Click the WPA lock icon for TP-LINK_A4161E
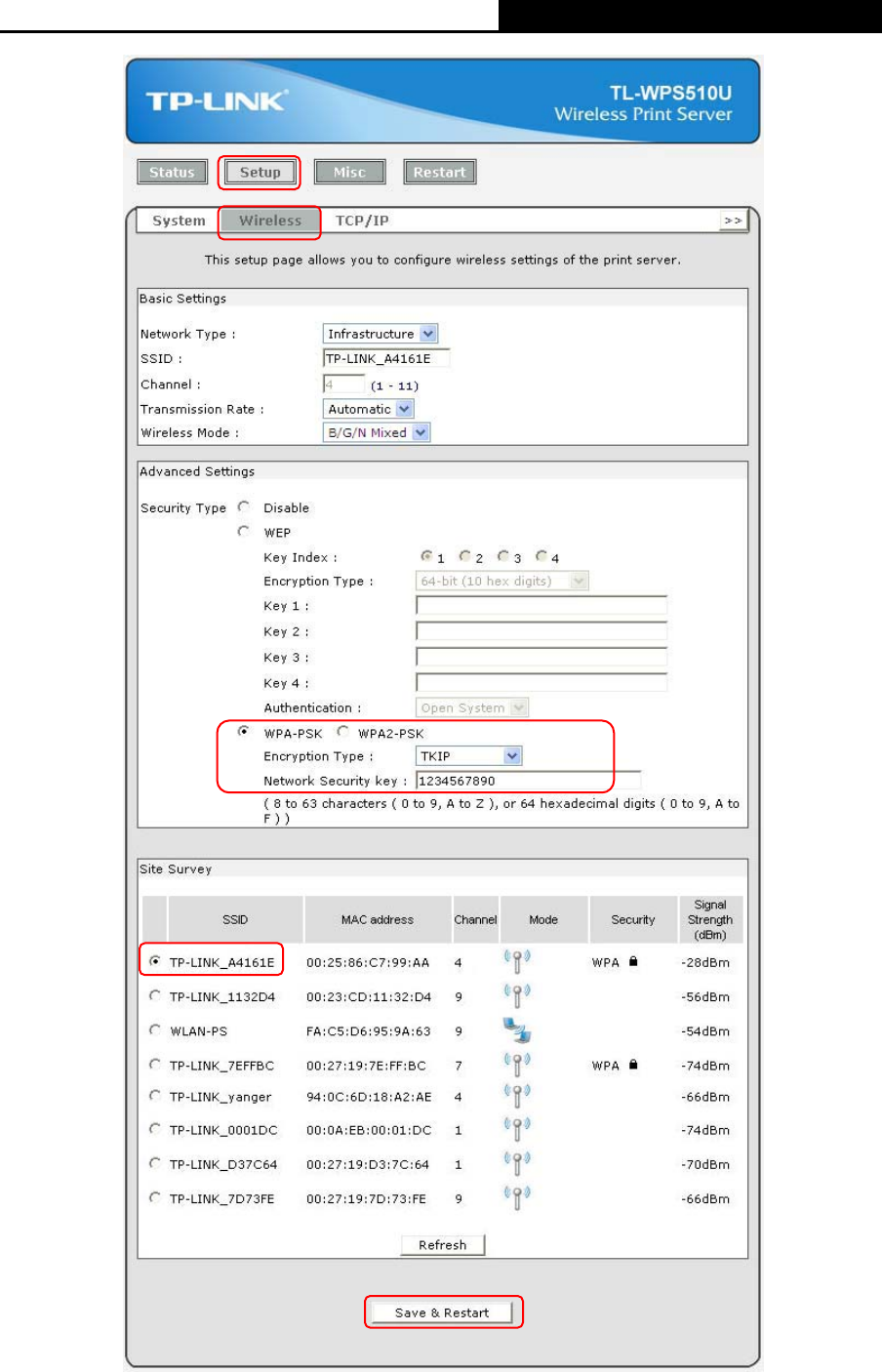 (x=633, y=961)
